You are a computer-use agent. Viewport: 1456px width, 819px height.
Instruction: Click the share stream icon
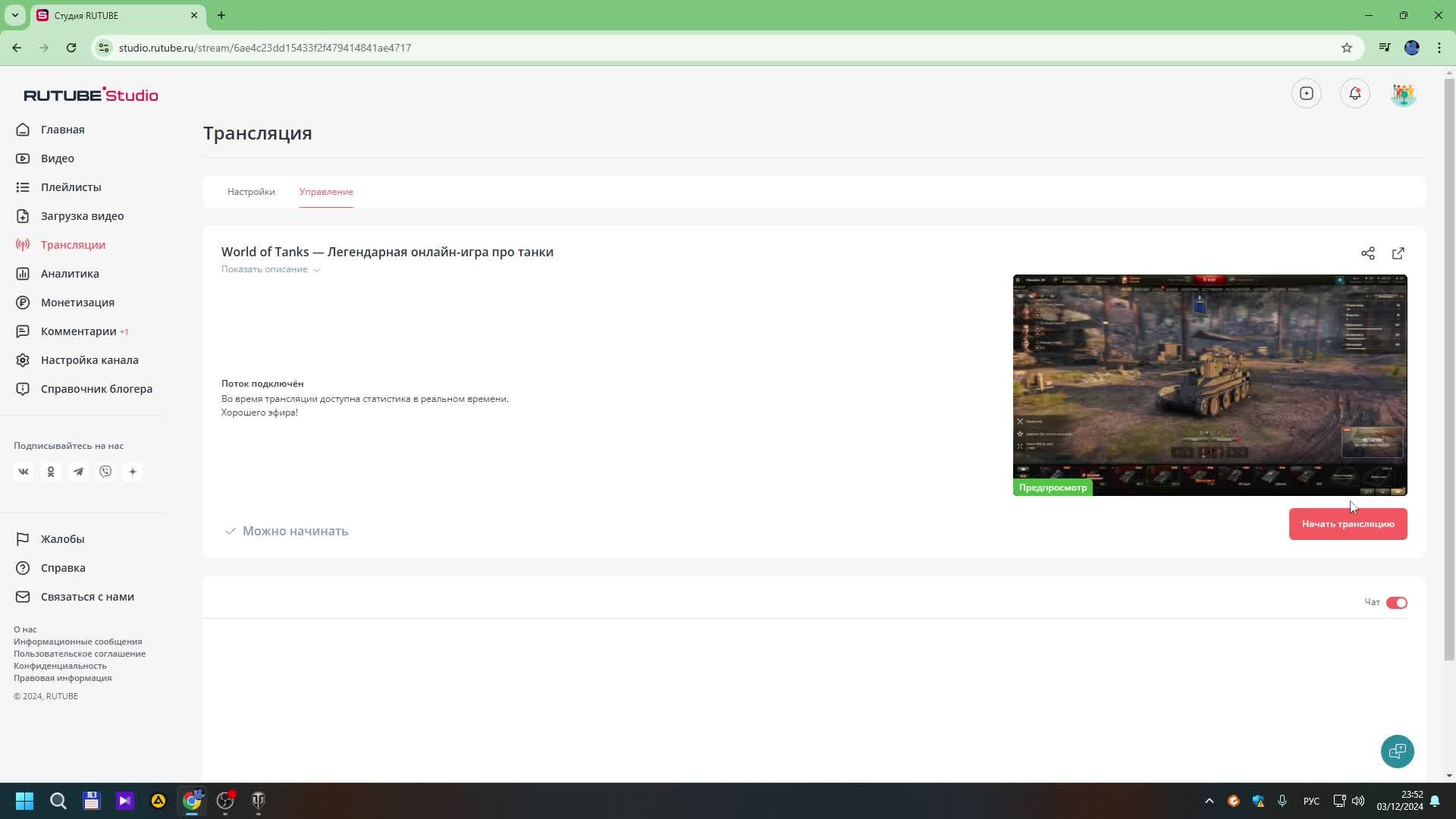(x=1368, y=253)
